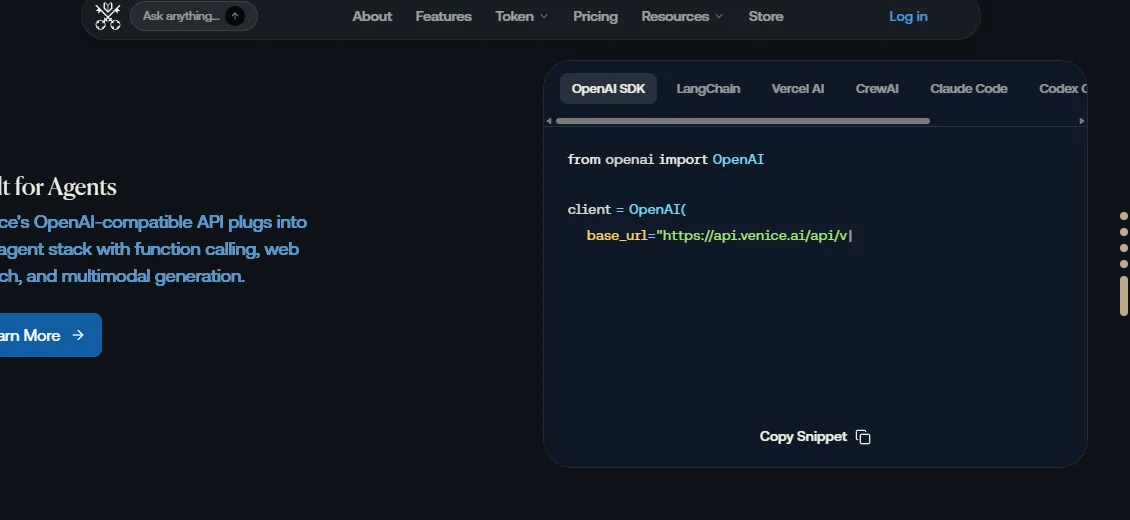Click the tab bar left scroll arrow
The width and height of the screenshot is (1130, 520).
point(549,121)
